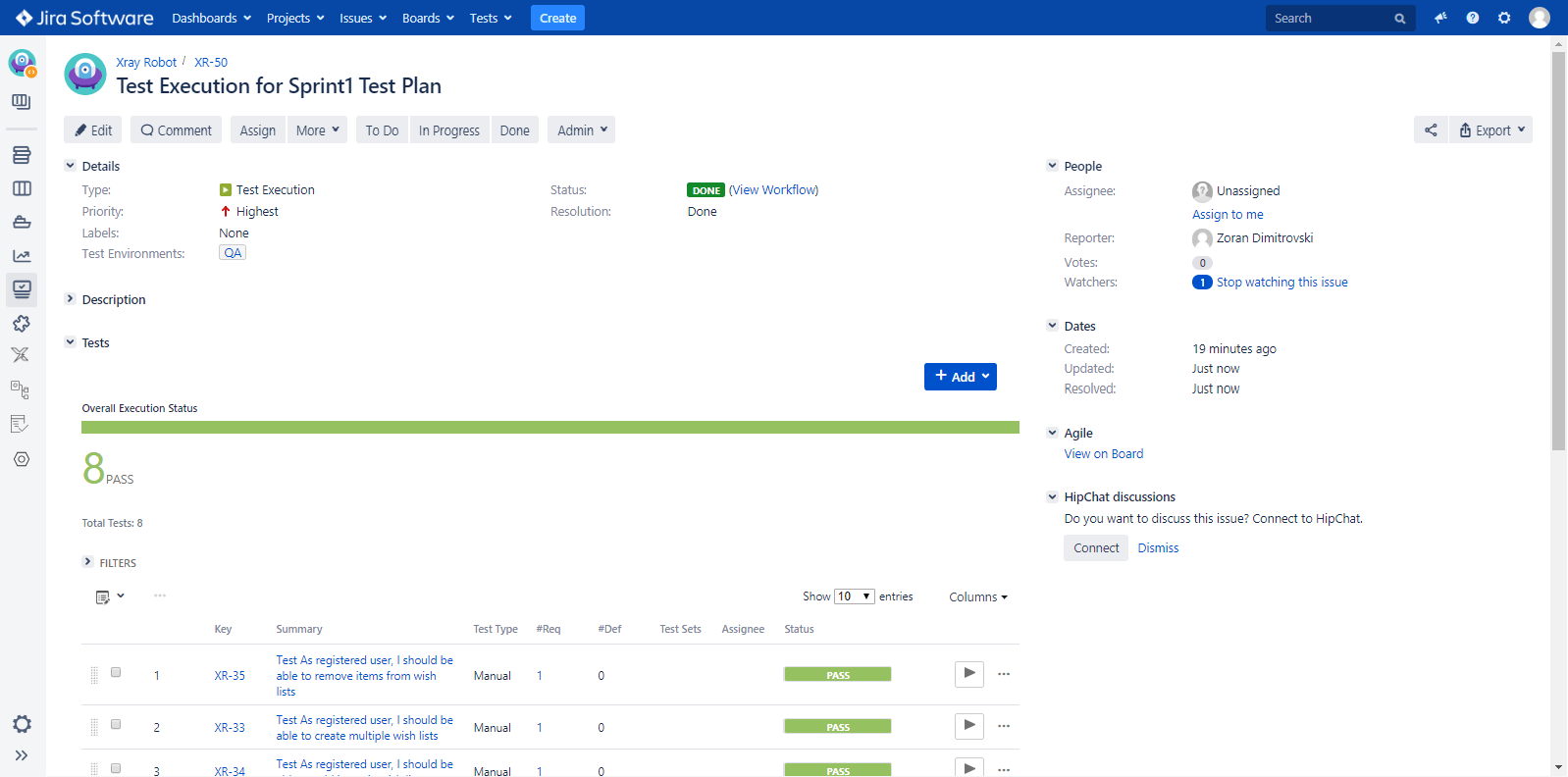Collapse the Dates section

tap(1052, 326)
